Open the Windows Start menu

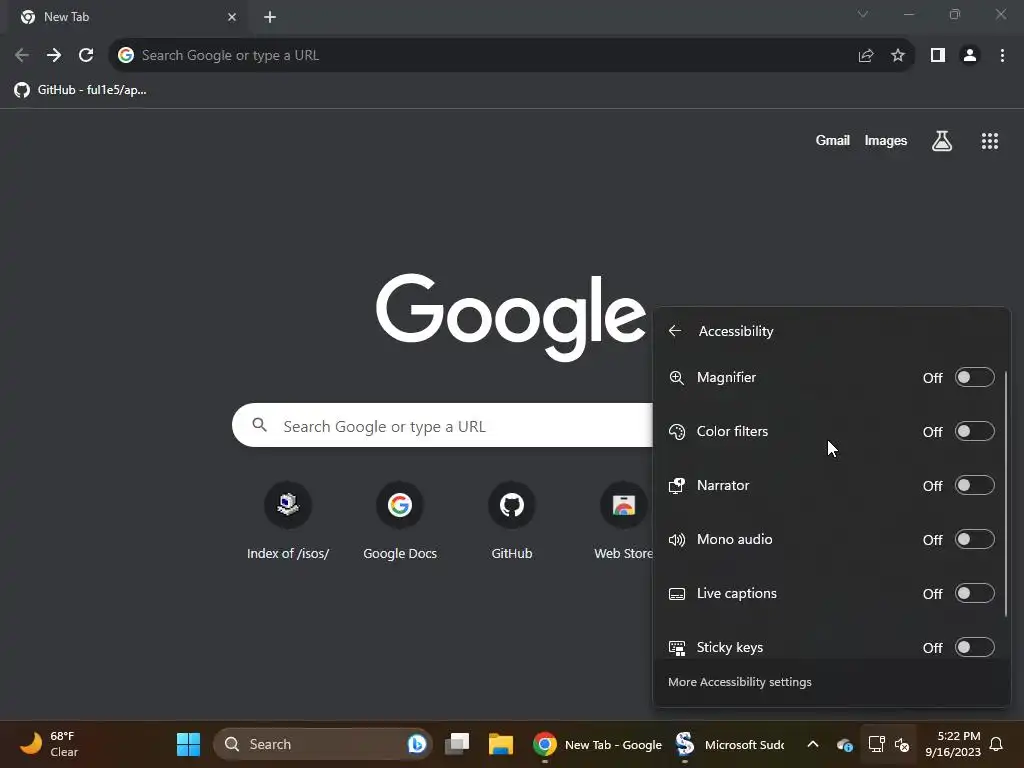pyautogui.click(x=188, y=744)
